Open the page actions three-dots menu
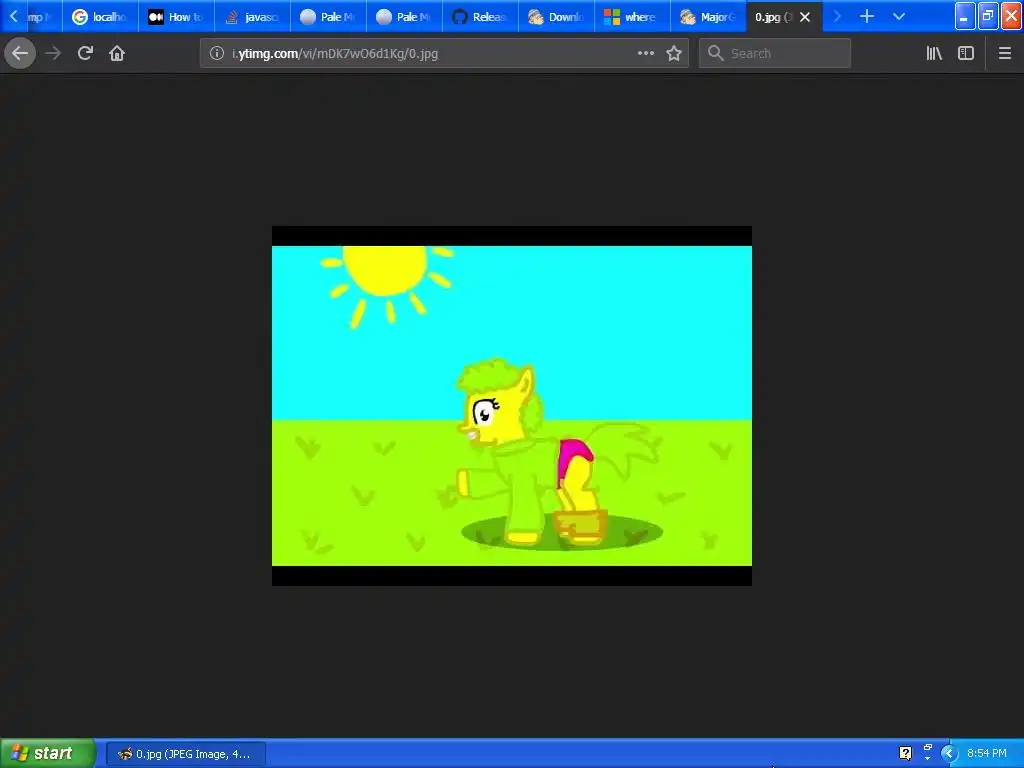Viewport: 1024px width, 768px height. (x=646, y=54)
